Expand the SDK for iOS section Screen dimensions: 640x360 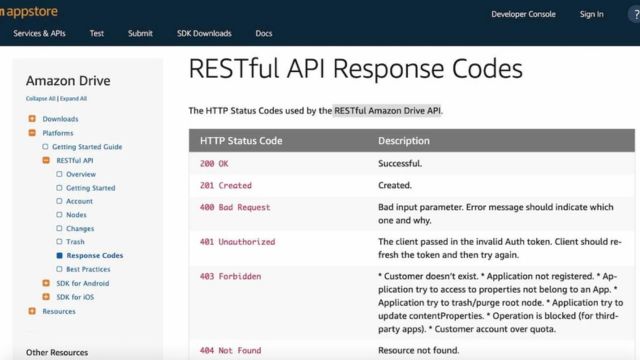pyautogui.click(x=46, y=297)
